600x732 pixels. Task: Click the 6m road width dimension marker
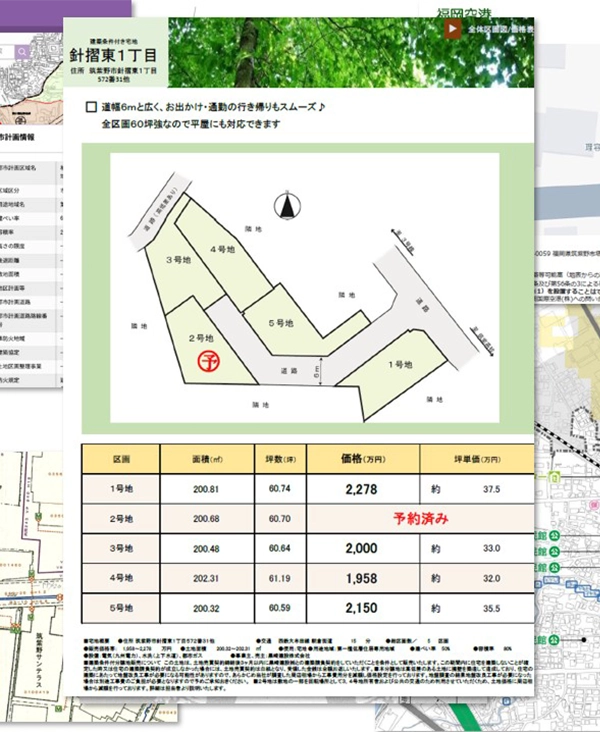(x=319, y=372)
